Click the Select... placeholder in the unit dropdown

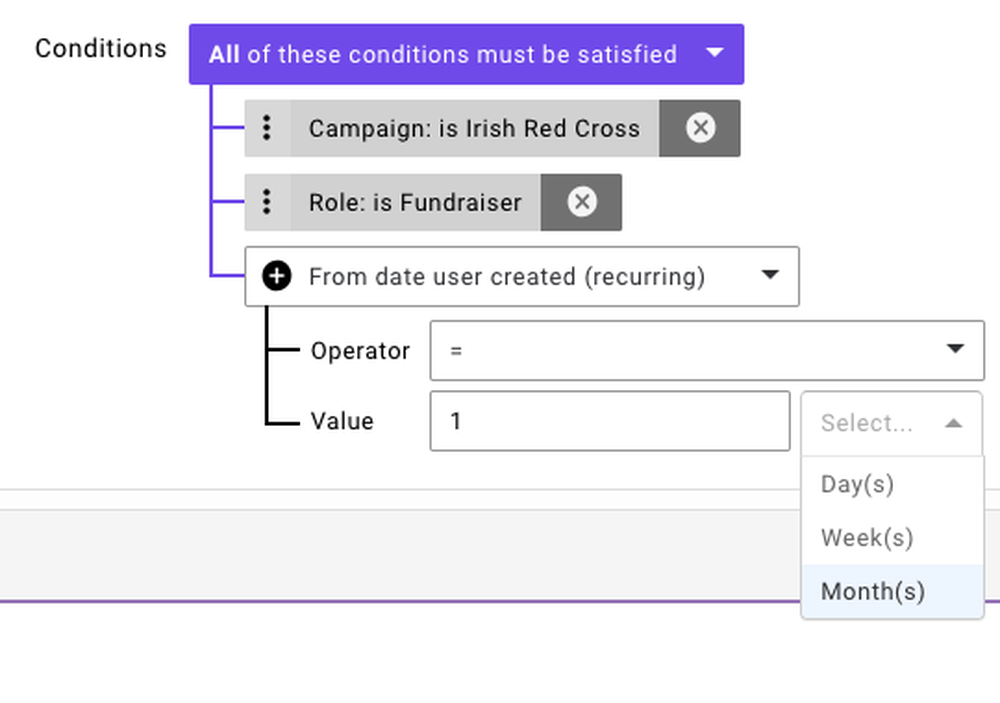pos(866,423)
